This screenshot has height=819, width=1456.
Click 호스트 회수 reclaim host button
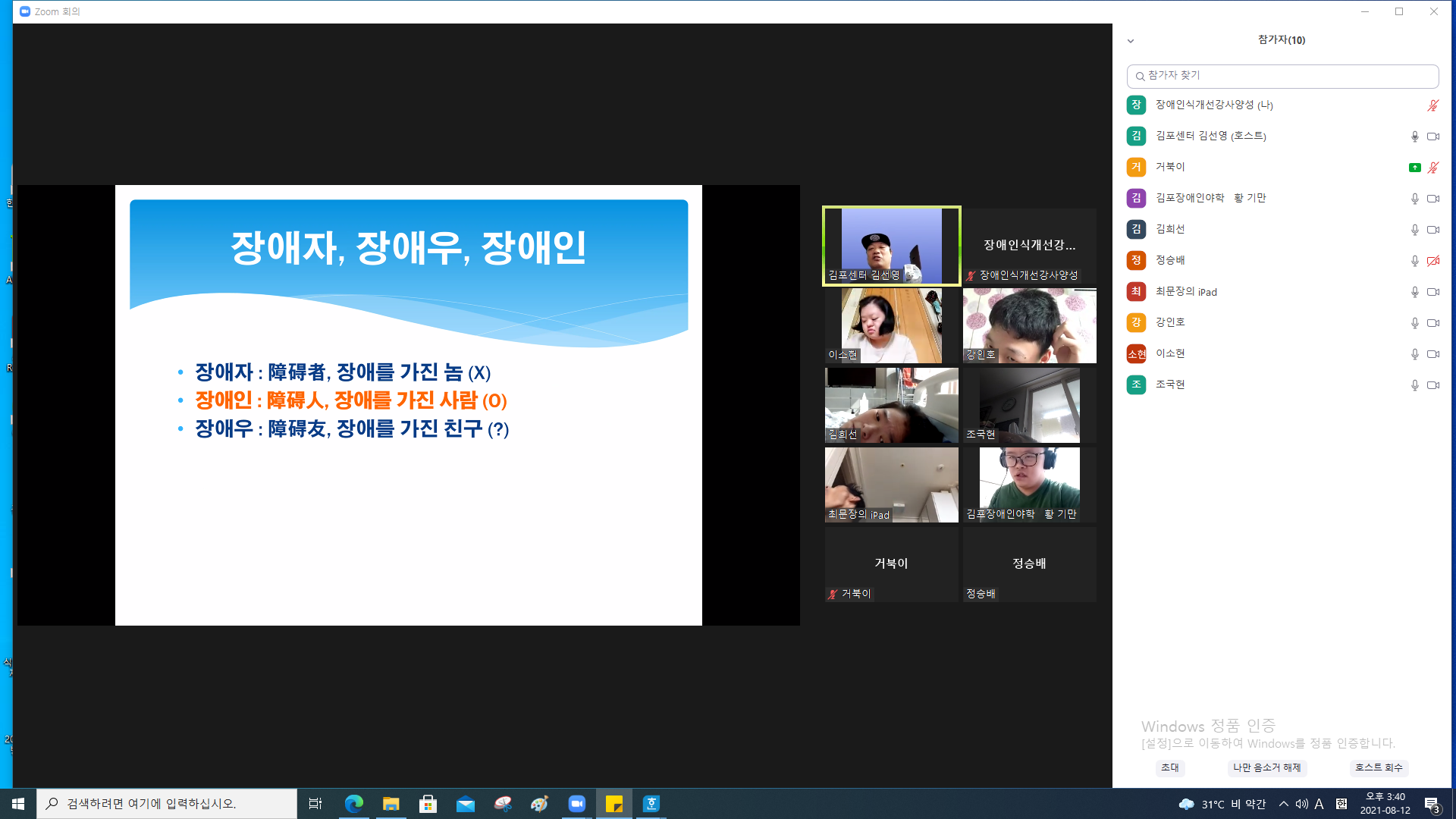coord(1379,767)
